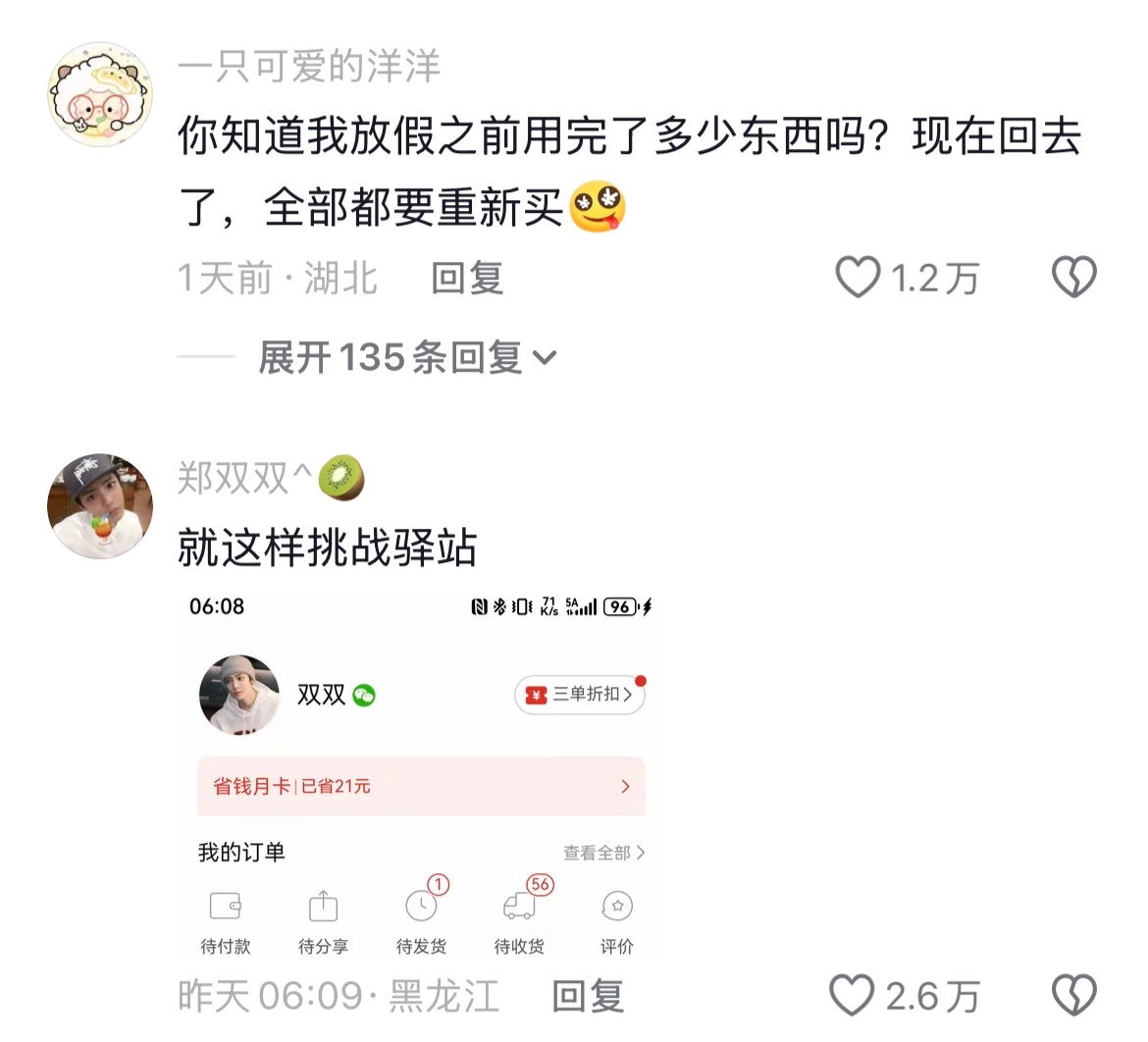
Task: Open the 待付款 wallet icon
Action: 225,906
